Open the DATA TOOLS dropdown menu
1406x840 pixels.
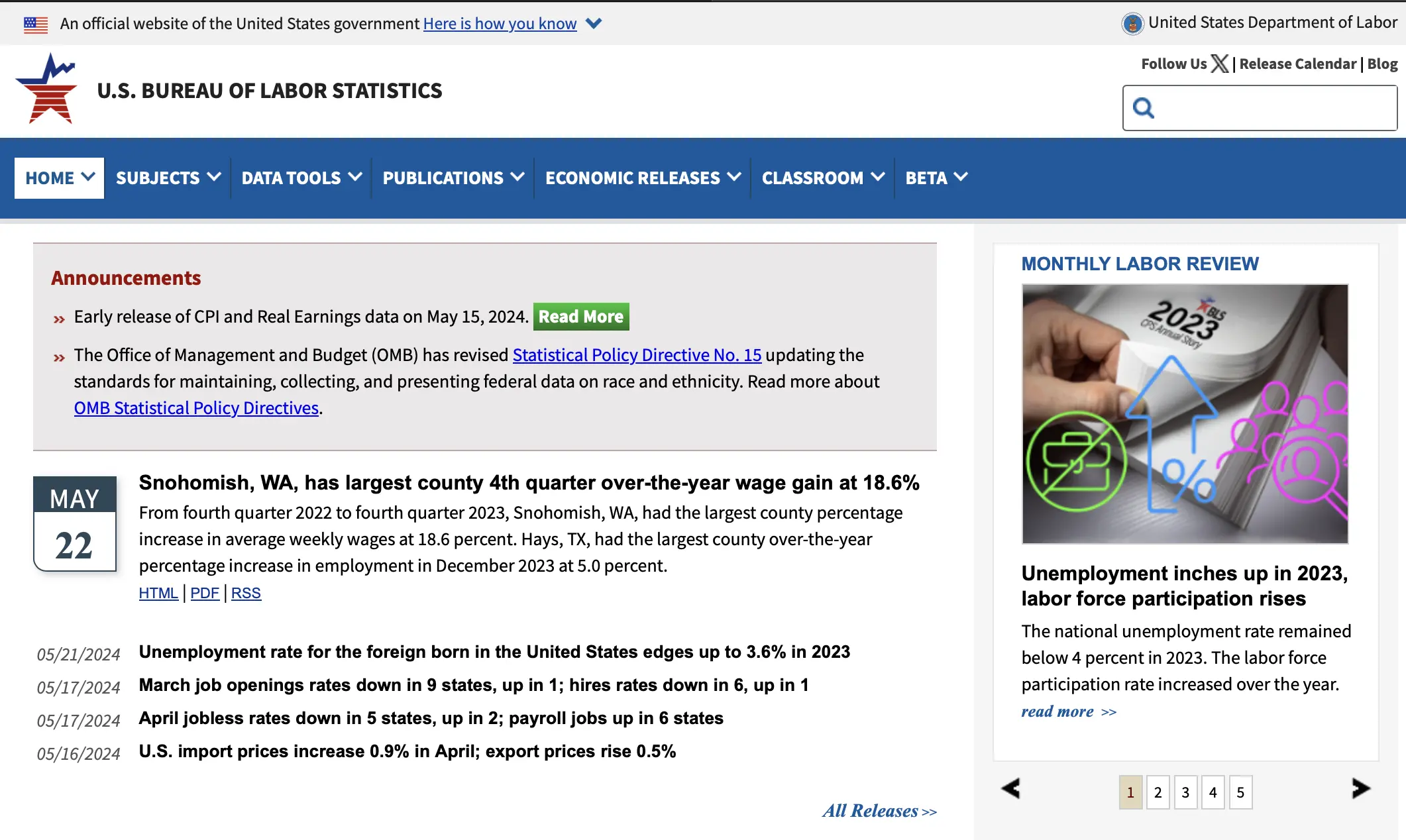pyautogui.click(x=301, y=178)
